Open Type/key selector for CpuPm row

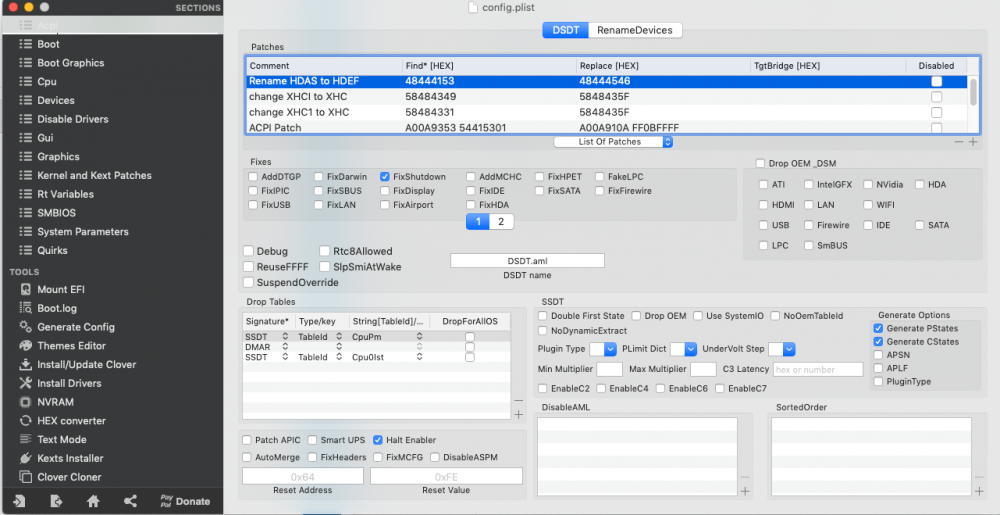point(341,336)
